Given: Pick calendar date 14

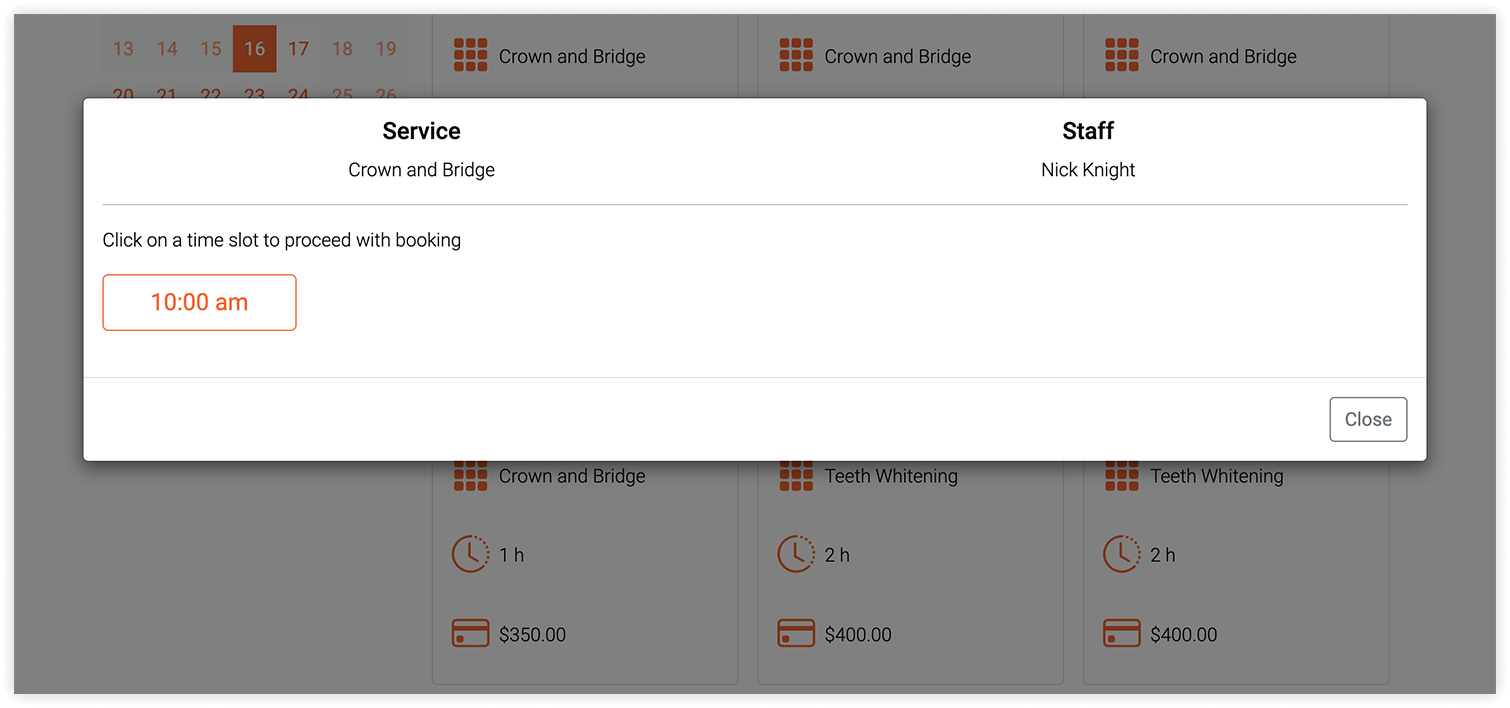Looking at the screenshot, I should [x=167, y=49].
